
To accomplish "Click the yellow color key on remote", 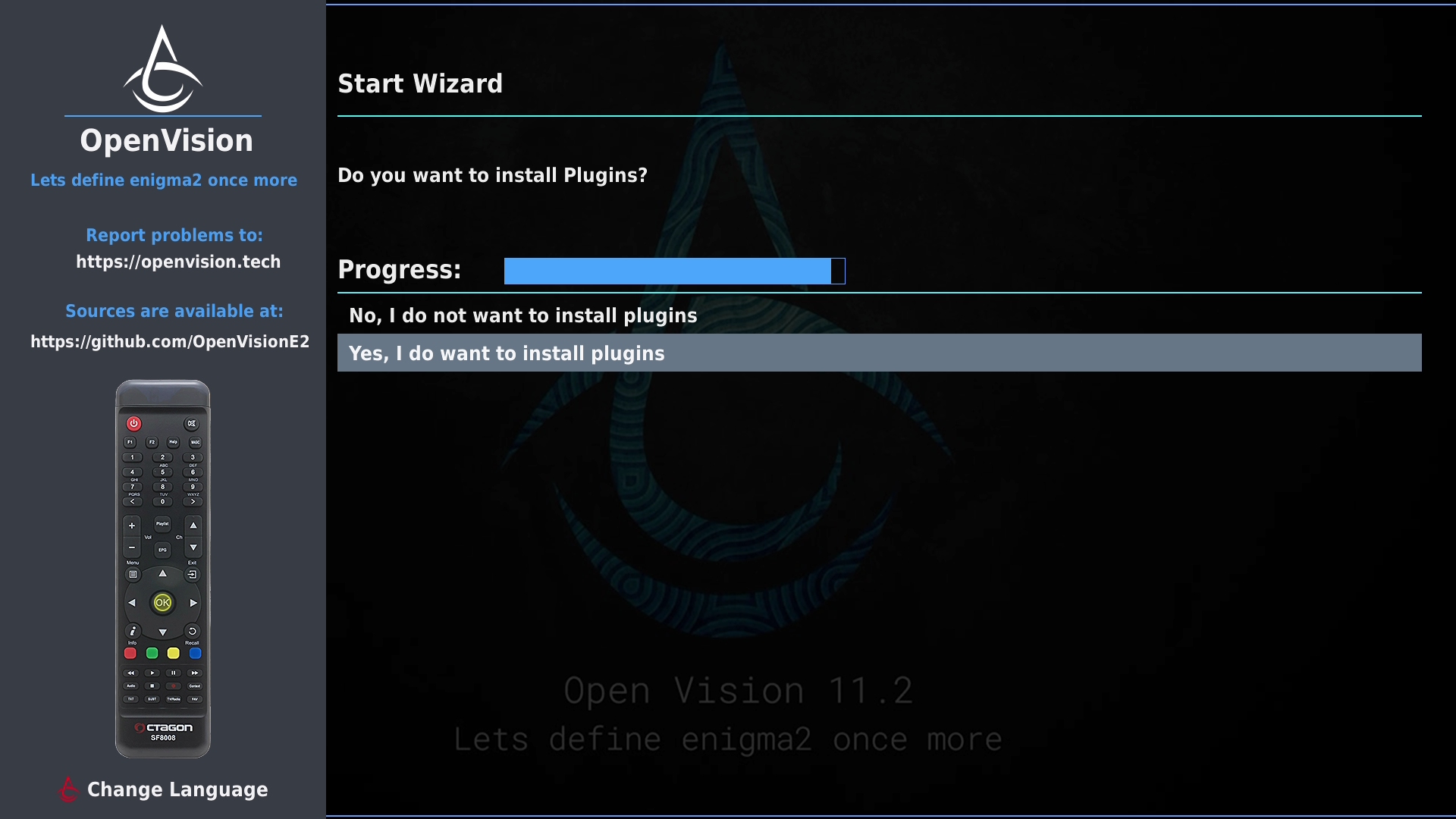I will coord(173,653).
